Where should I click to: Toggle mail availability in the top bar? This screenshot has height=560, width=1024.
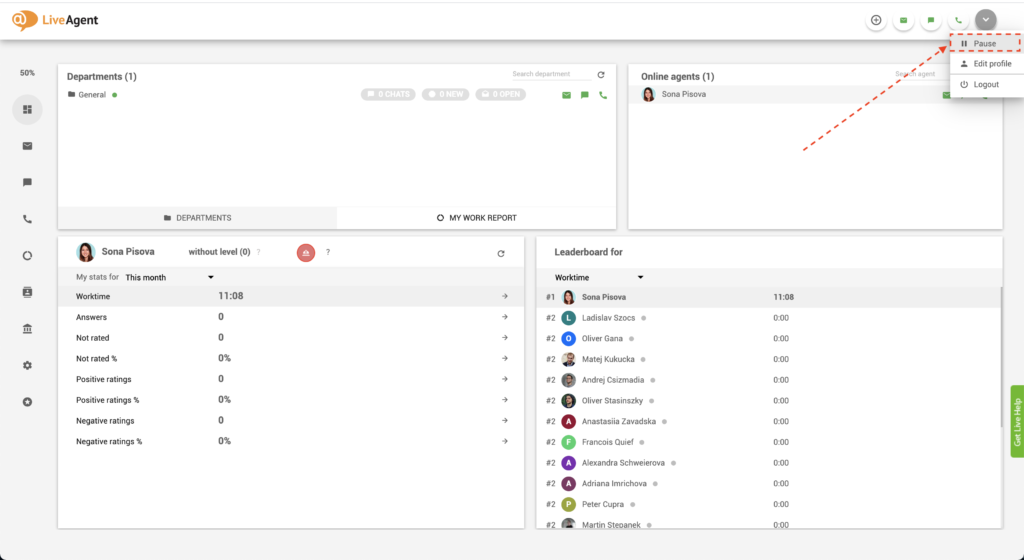(903, 20)
